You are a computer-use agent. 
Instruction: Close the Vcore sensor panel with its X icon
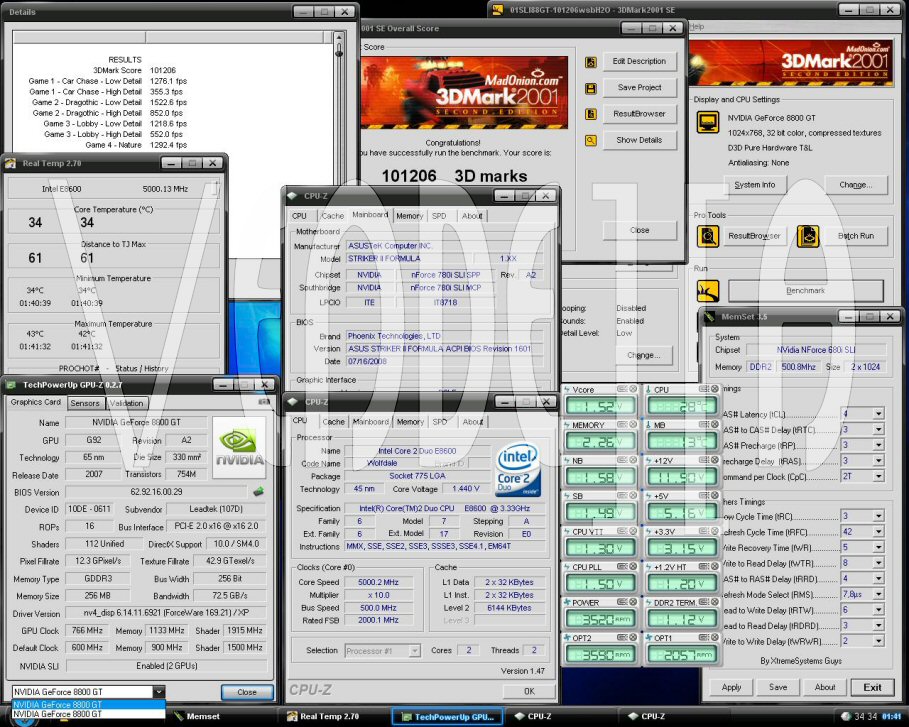(x=633, y=389)
